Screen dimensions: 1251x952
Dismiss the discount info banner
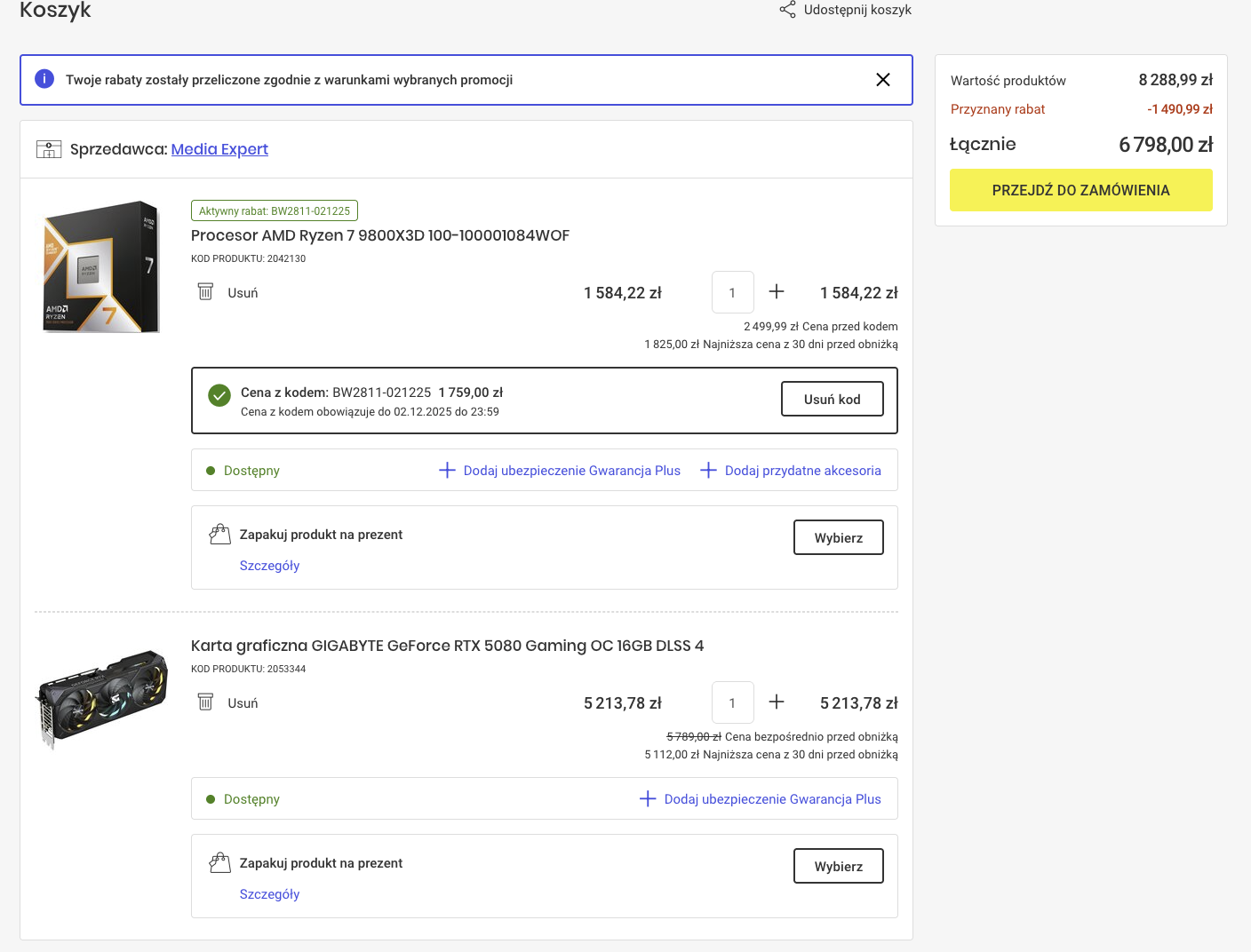(882, 80)
